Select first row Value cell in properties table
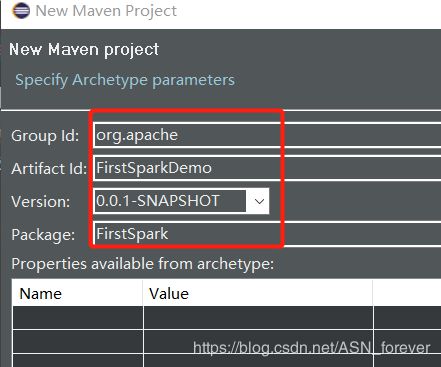This screenshot has height=367, width=441. pyautogui.click(x=258, y=318)
